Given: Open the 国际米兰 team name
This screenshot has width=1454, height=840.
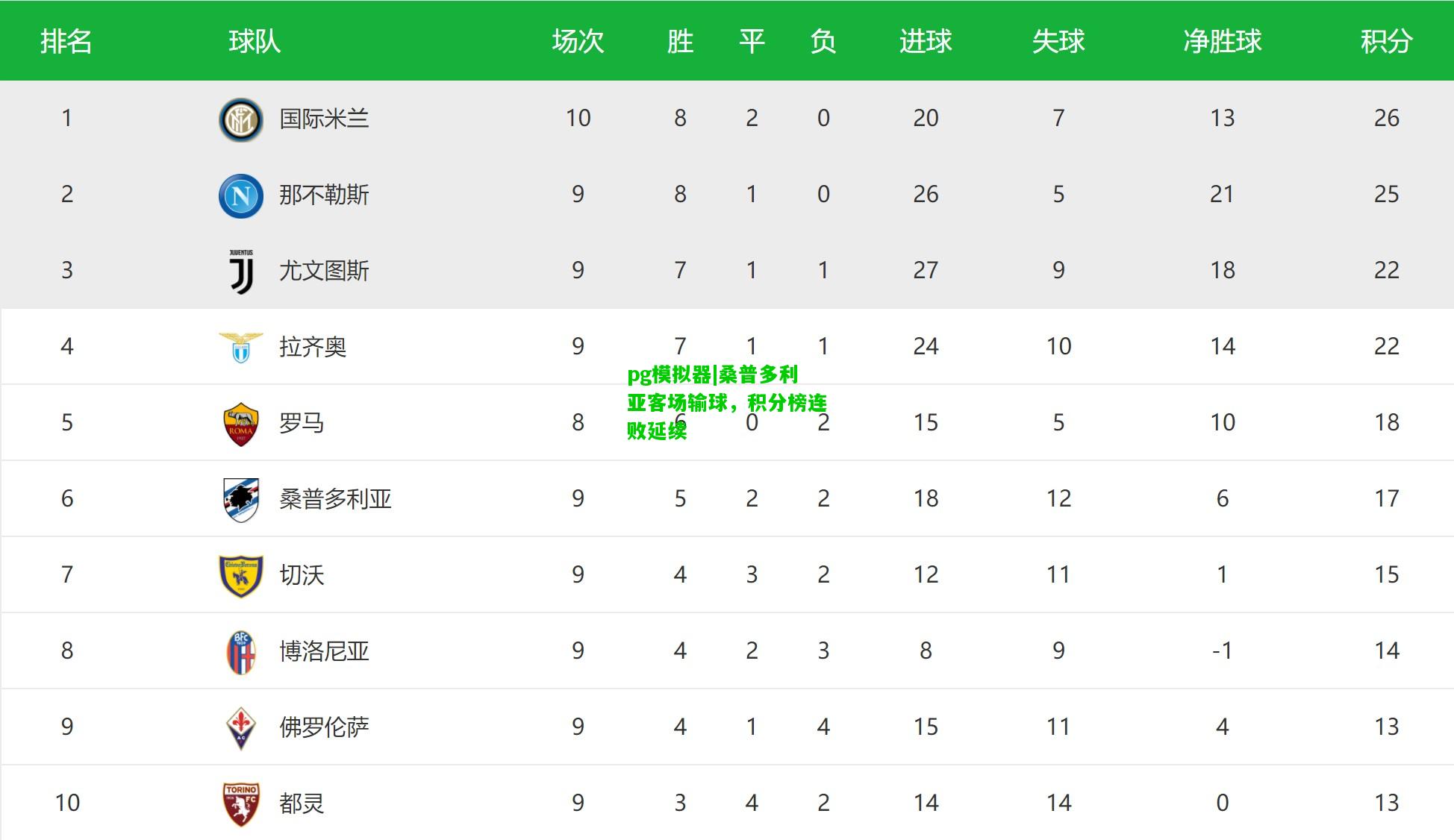Looking at the screenshot, I should pyautogui.click(x=324, y=119).
